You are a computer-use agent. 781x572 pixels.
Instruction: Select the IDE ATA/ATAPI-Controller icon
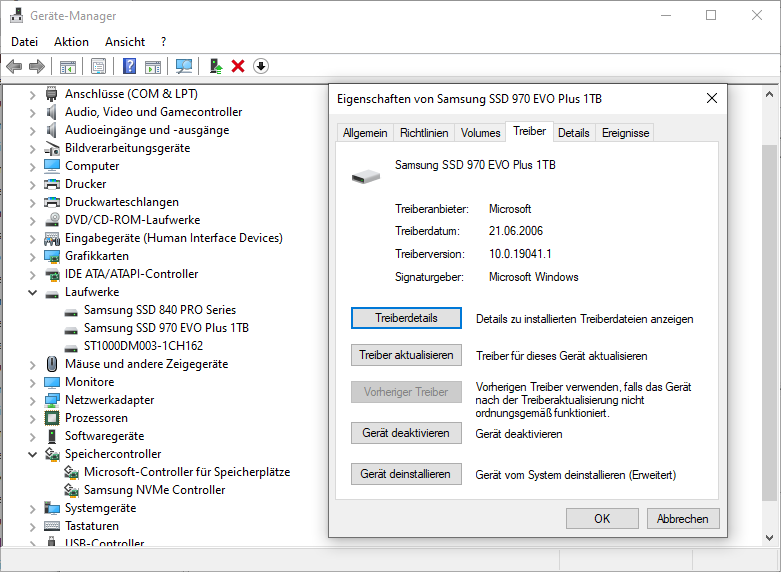(x=52, y=274)
